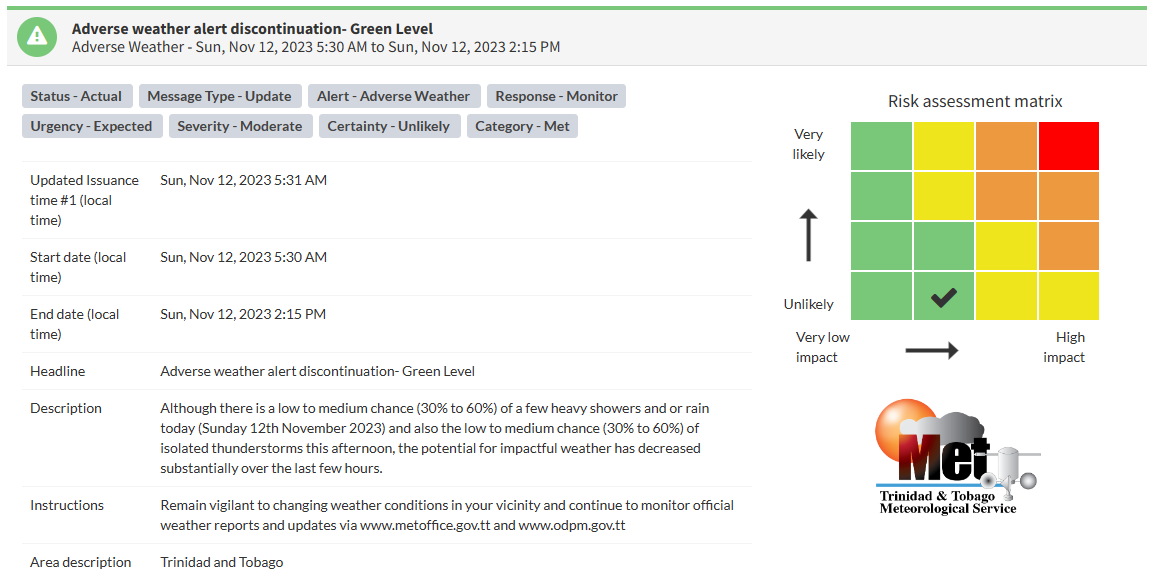Click the red cell of risk matrix
Viewport: 1154px width, 582px height.
click(1069, 146)
